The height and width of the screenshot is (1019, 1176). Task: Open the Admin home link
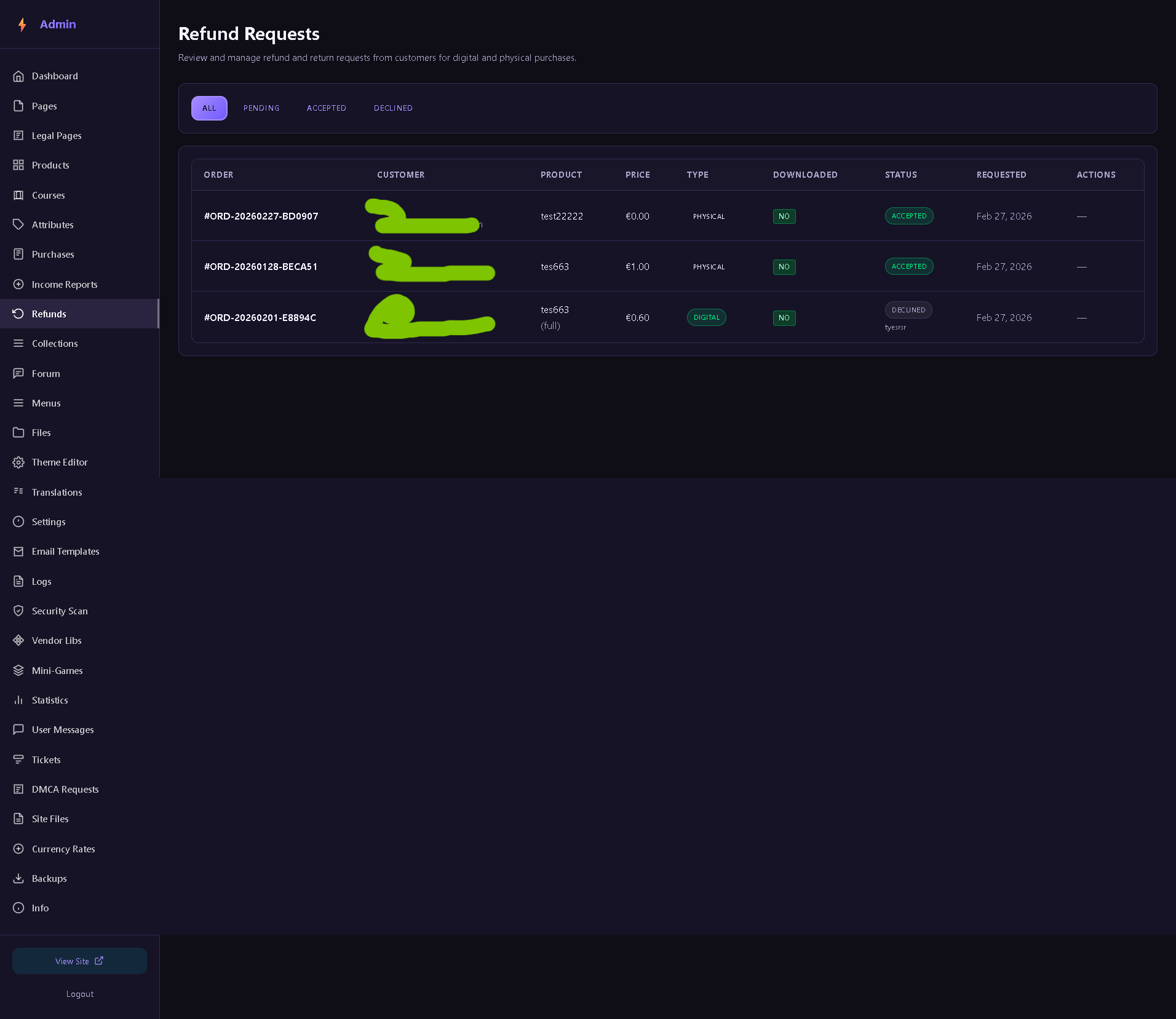[x=58, y=25]
